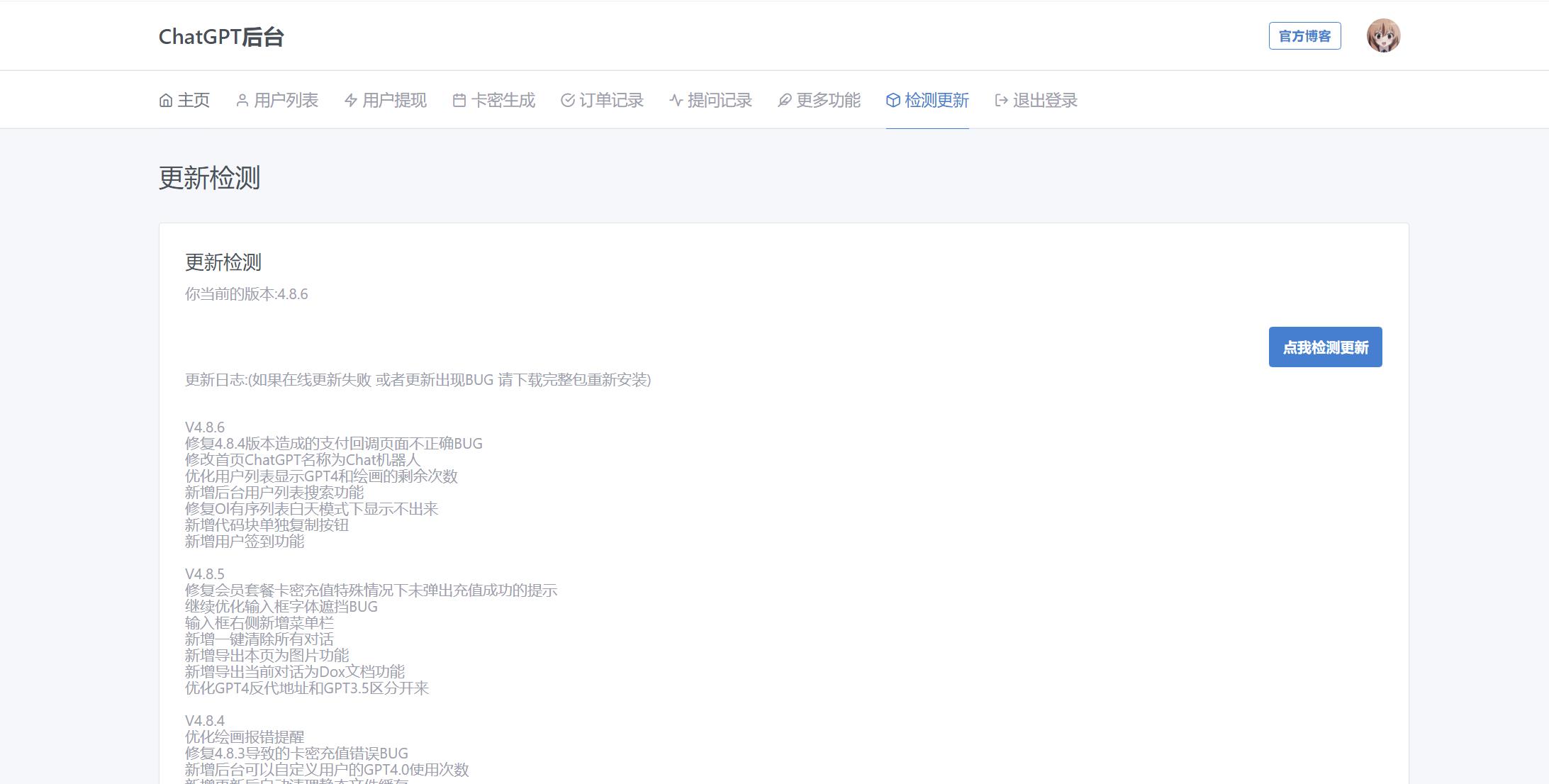This screenshot has height=784, width=1549.
Task: Choose the 退出登录 menu label
Action: [1046, 101]
